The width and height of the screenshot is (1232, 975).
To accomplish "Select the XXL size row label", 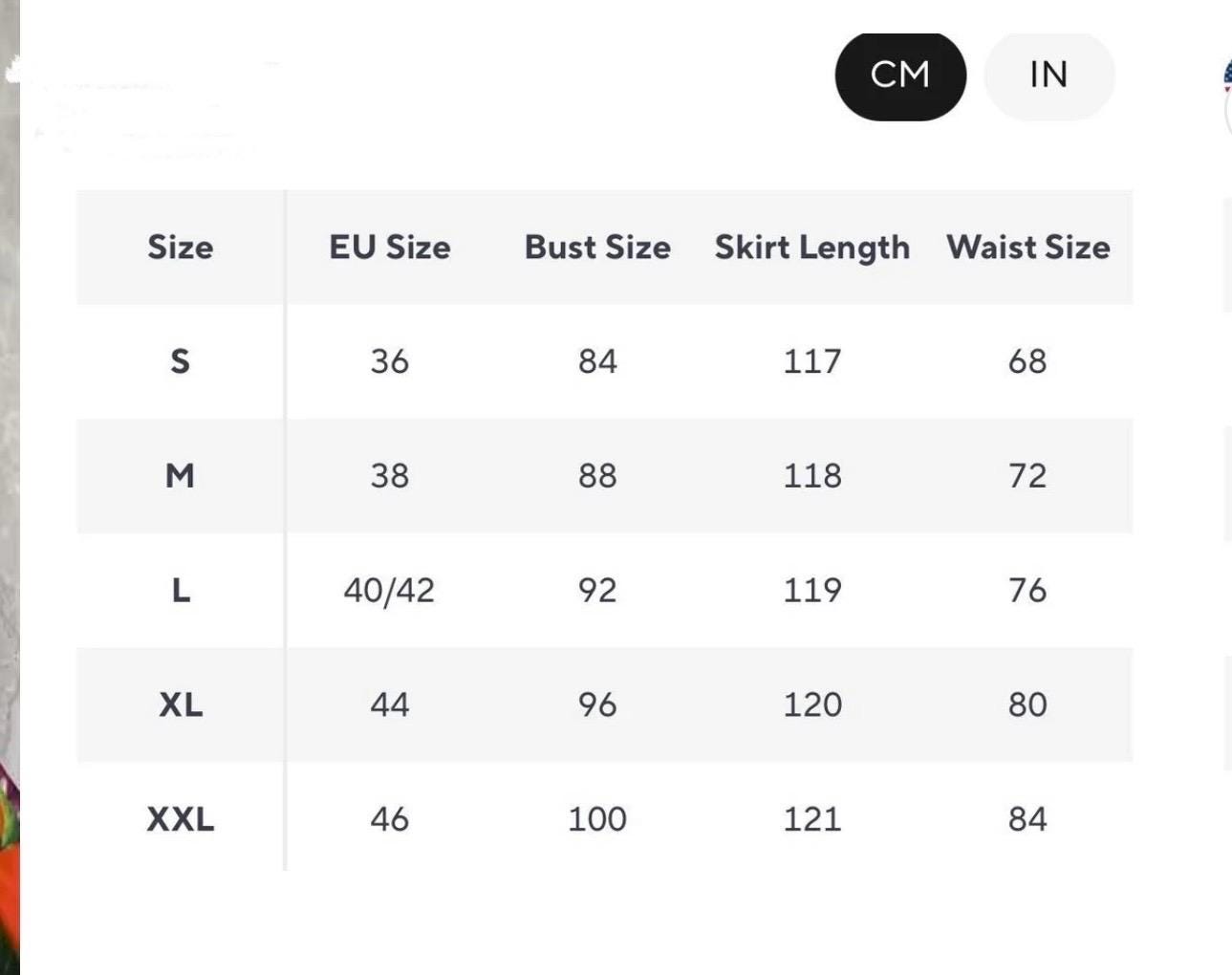I will click(x=181, y=819).
